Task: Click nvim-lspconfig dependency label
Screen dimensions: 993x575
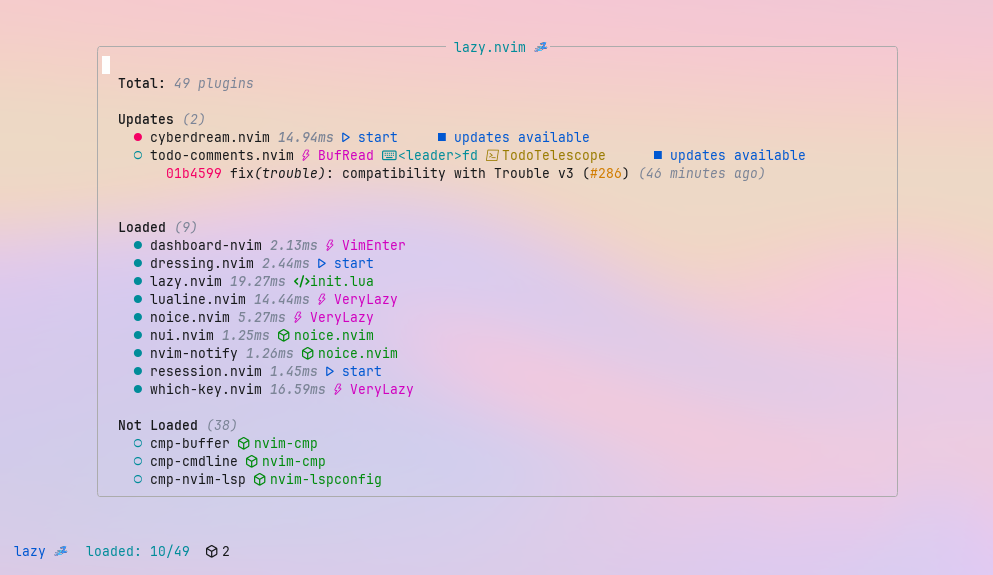Action: click(326, 479)
